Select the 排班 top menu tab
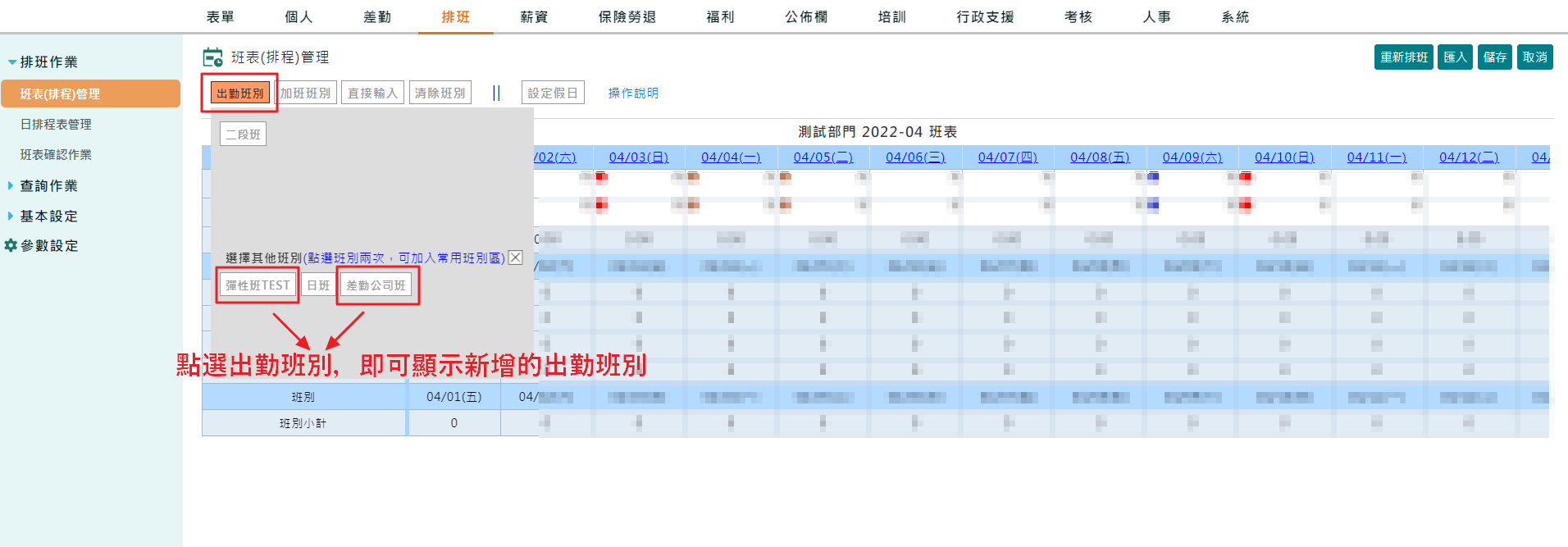This screenshot has height=547, width=1568. coord(455,17)
